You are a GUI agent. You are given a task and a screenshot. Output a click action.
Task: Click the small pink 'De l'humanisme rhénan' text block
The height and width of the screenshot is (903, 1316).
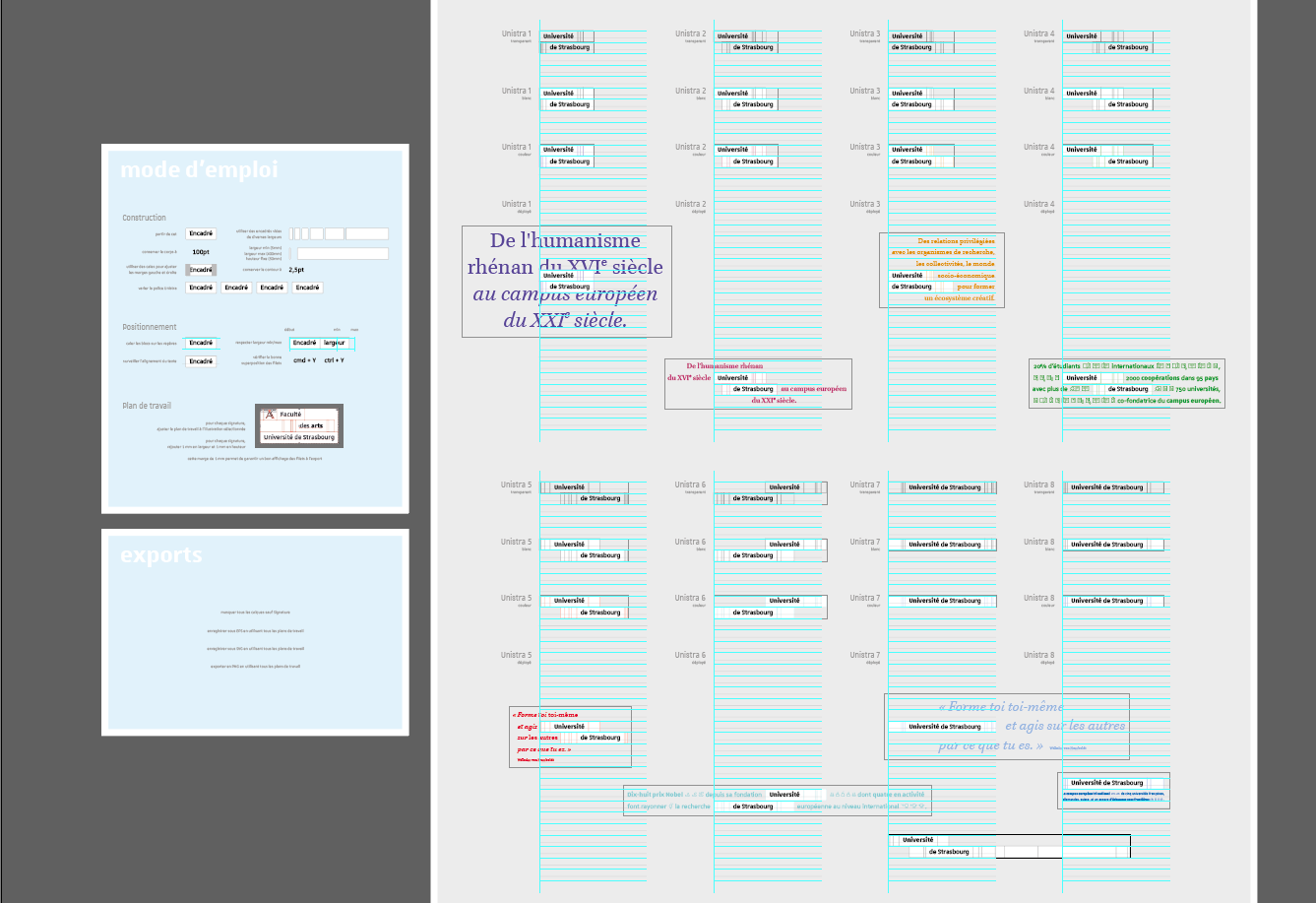758,384
